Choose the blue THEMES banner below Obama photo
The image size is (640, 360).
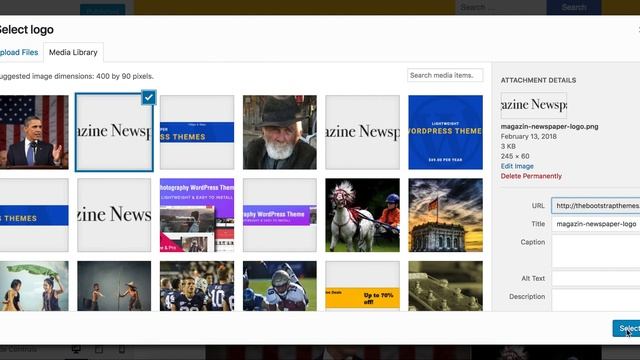pyautogui.click(x=34, y=215)
